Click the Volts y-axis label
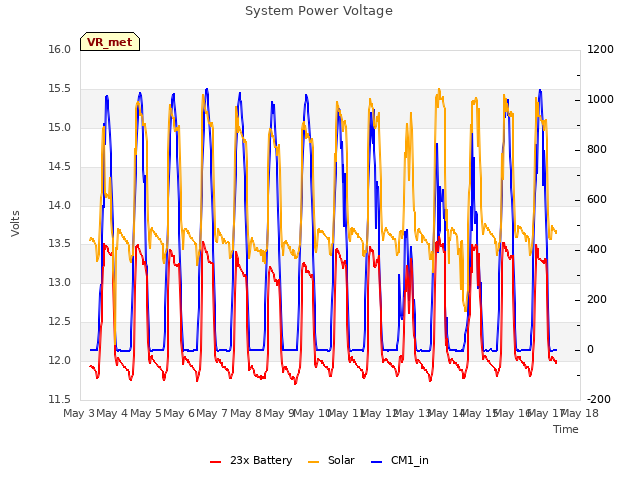 pyautogui.click(x=16, y=223)
